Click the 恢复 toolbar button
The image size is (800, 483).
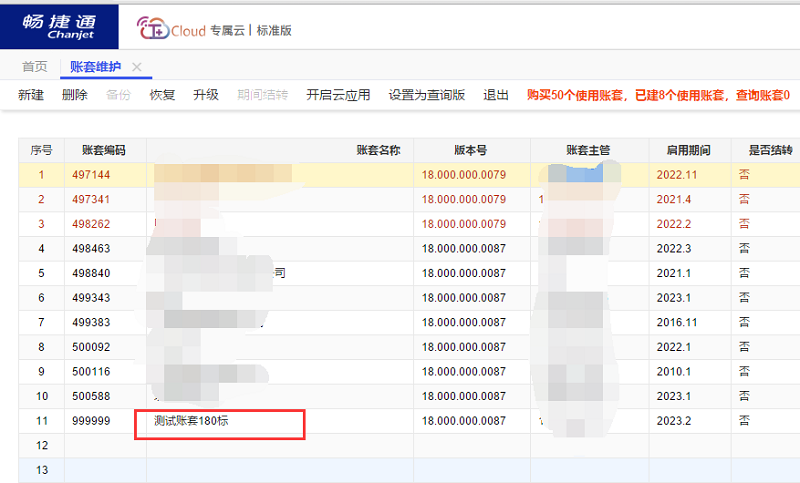click(x=162, y=95)
